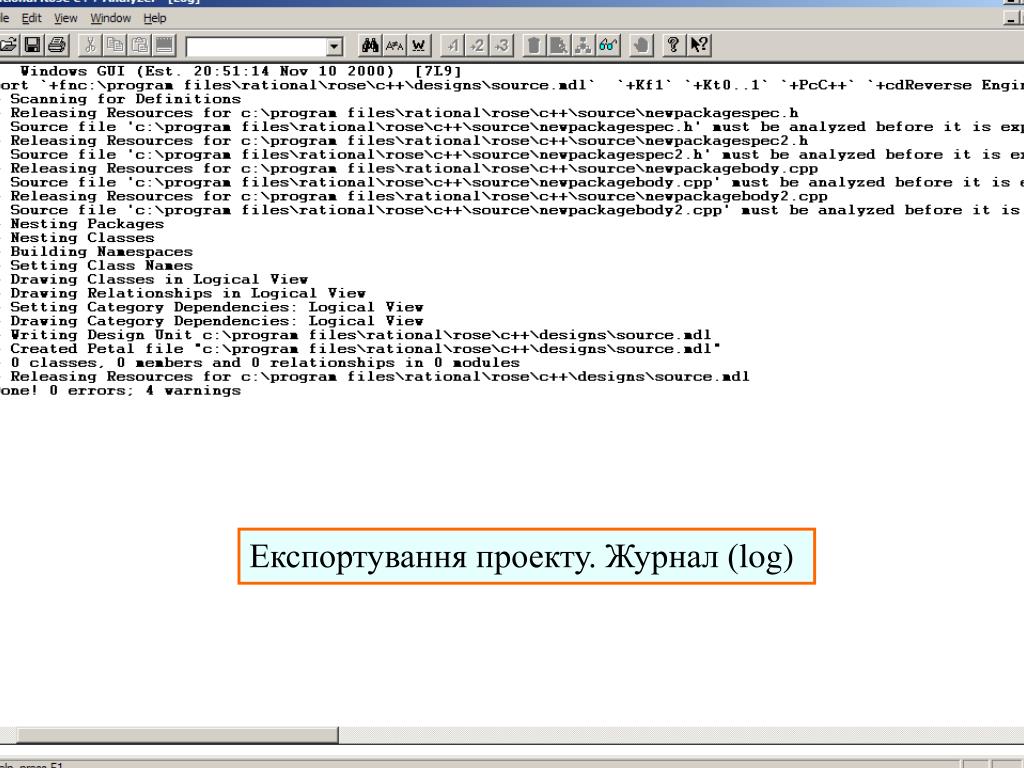The image size is (1024, 768).
Task: Click the Paste clipboard icon
Action: pyautogui.click(x=140, y=45)
